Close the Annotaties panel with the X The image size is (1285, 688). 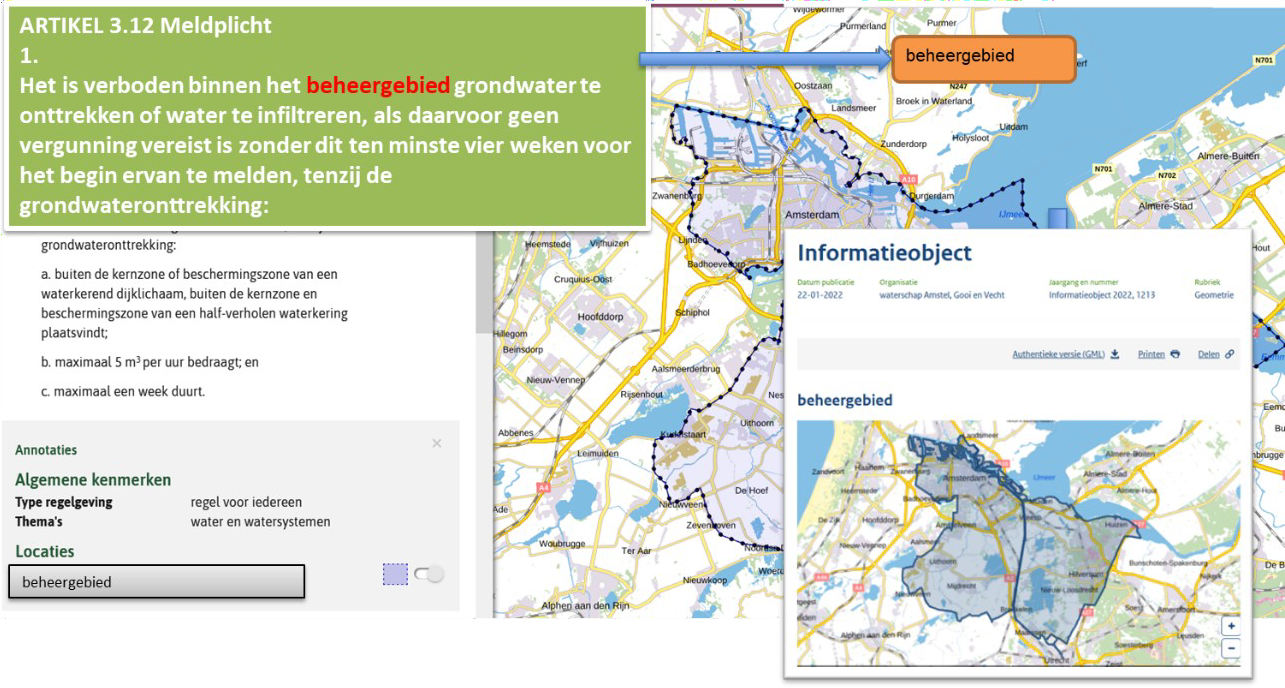(x=437, y=443)
